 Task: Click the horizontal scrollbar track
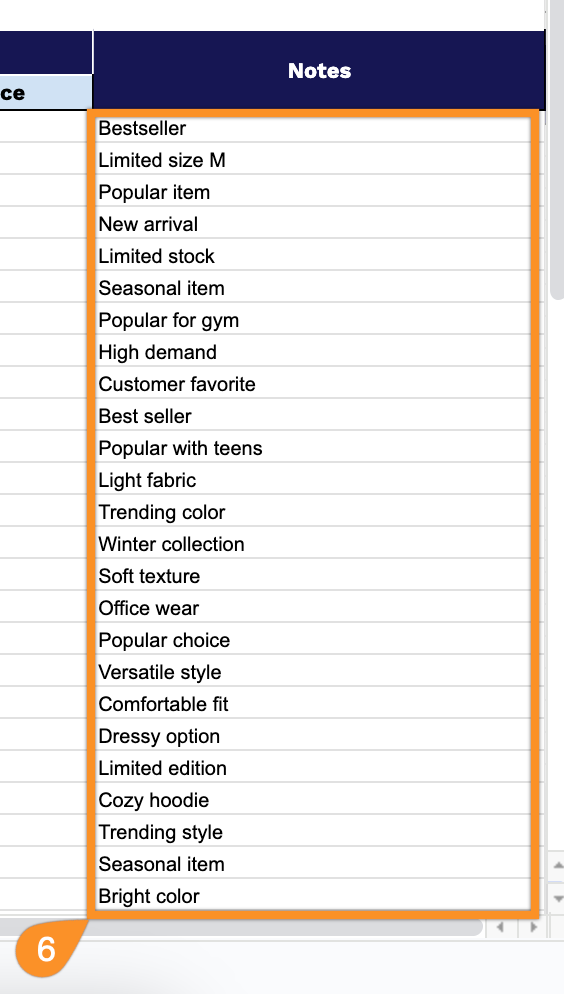(241, 927)
